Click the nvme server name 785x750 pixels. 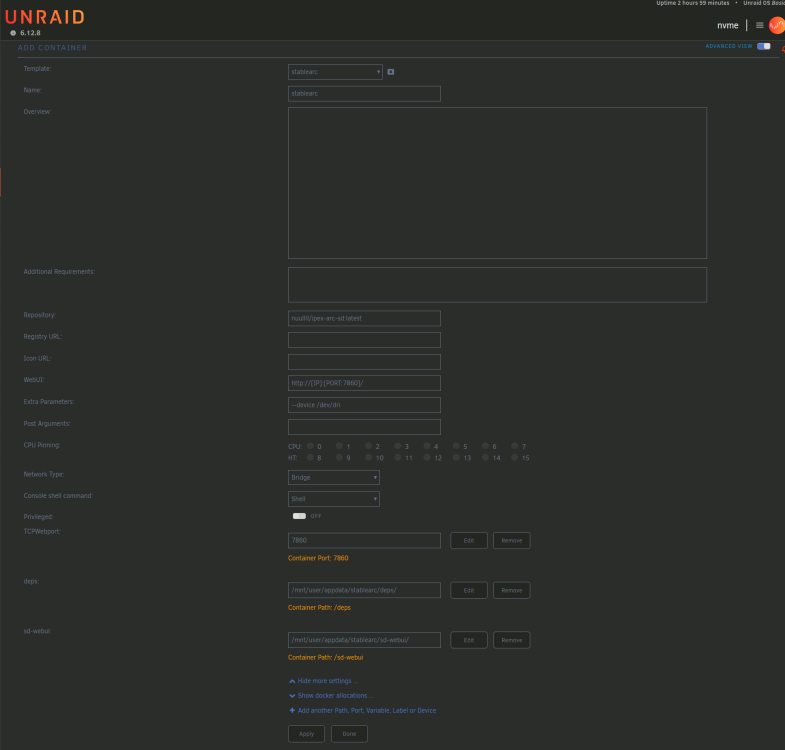727,26
